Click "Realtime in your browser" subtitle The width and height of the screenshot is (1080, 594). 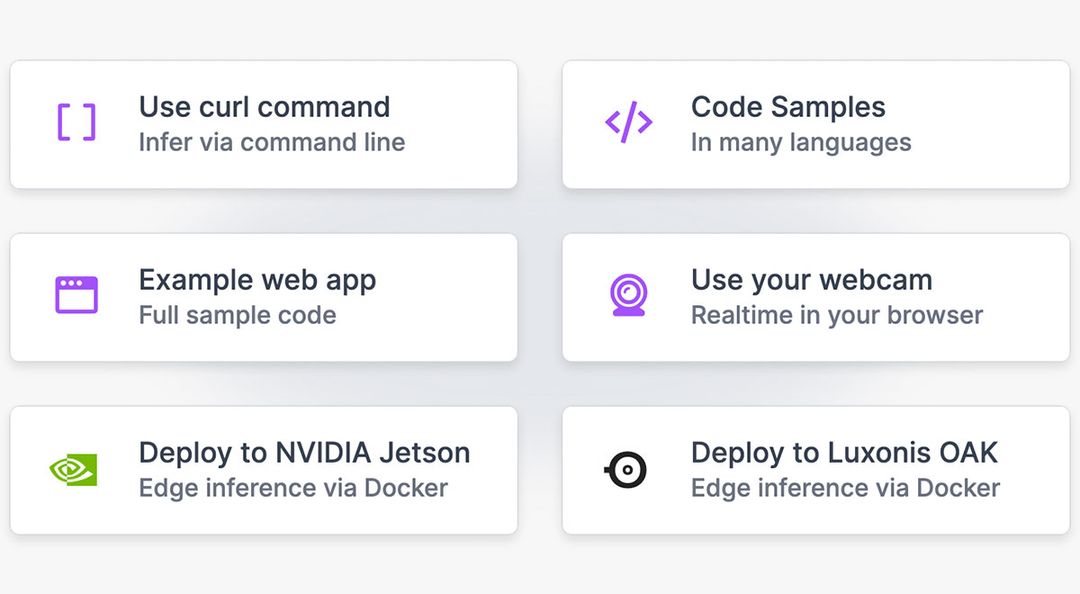(837, 316)
